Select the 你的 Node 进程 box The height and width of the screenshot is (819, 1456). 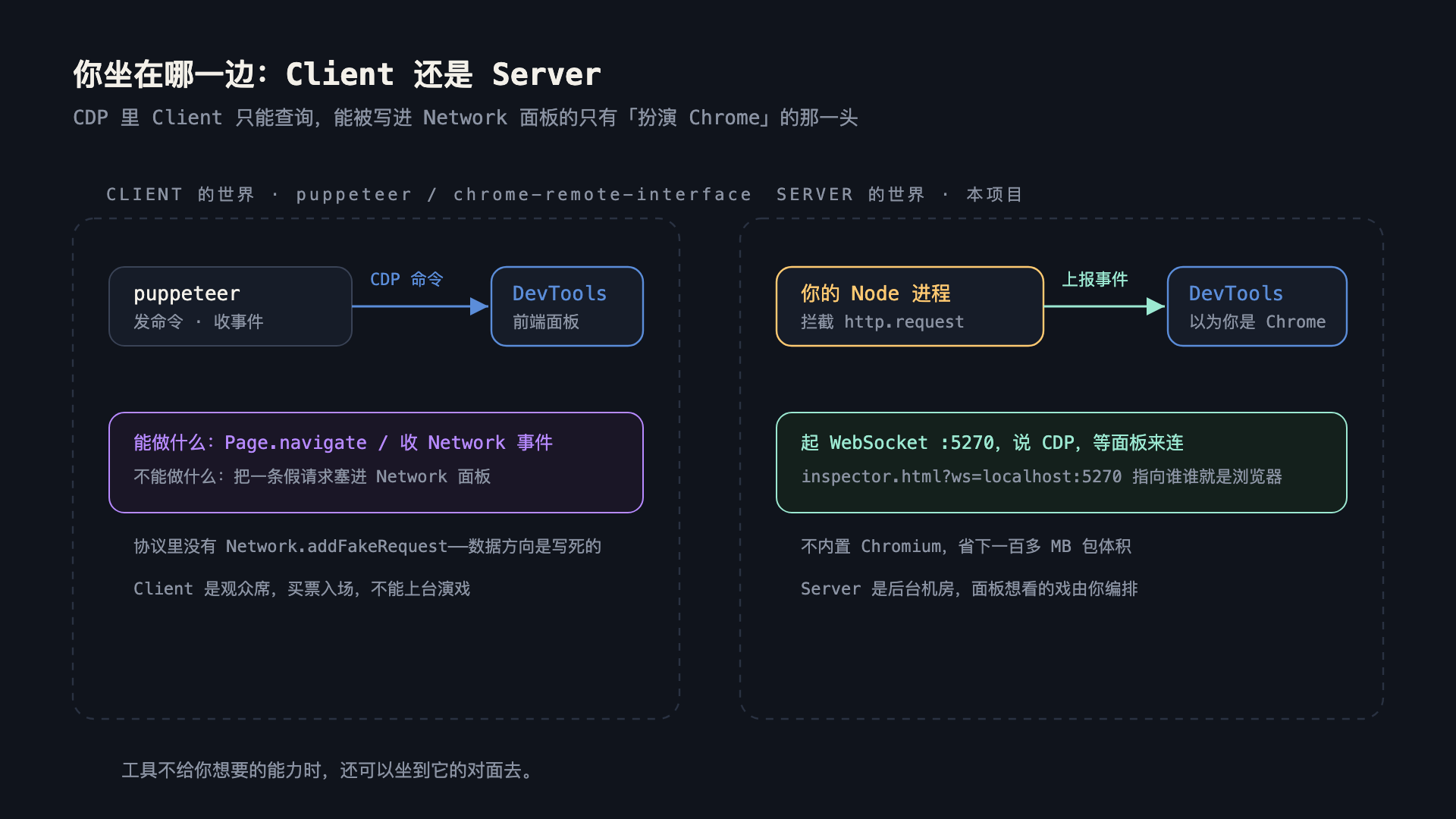[910, 306]
